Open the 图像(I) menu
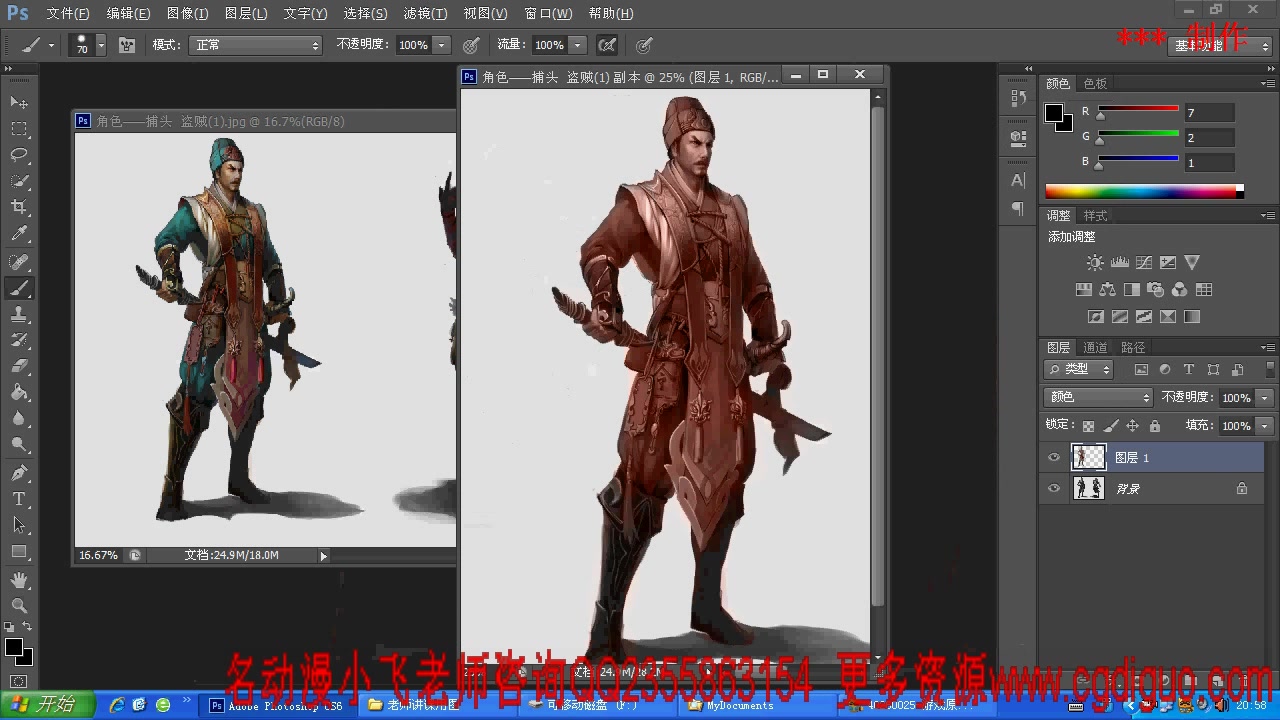Image resolution: width=1280 pixels, height=720 pixels. point(188,13)
